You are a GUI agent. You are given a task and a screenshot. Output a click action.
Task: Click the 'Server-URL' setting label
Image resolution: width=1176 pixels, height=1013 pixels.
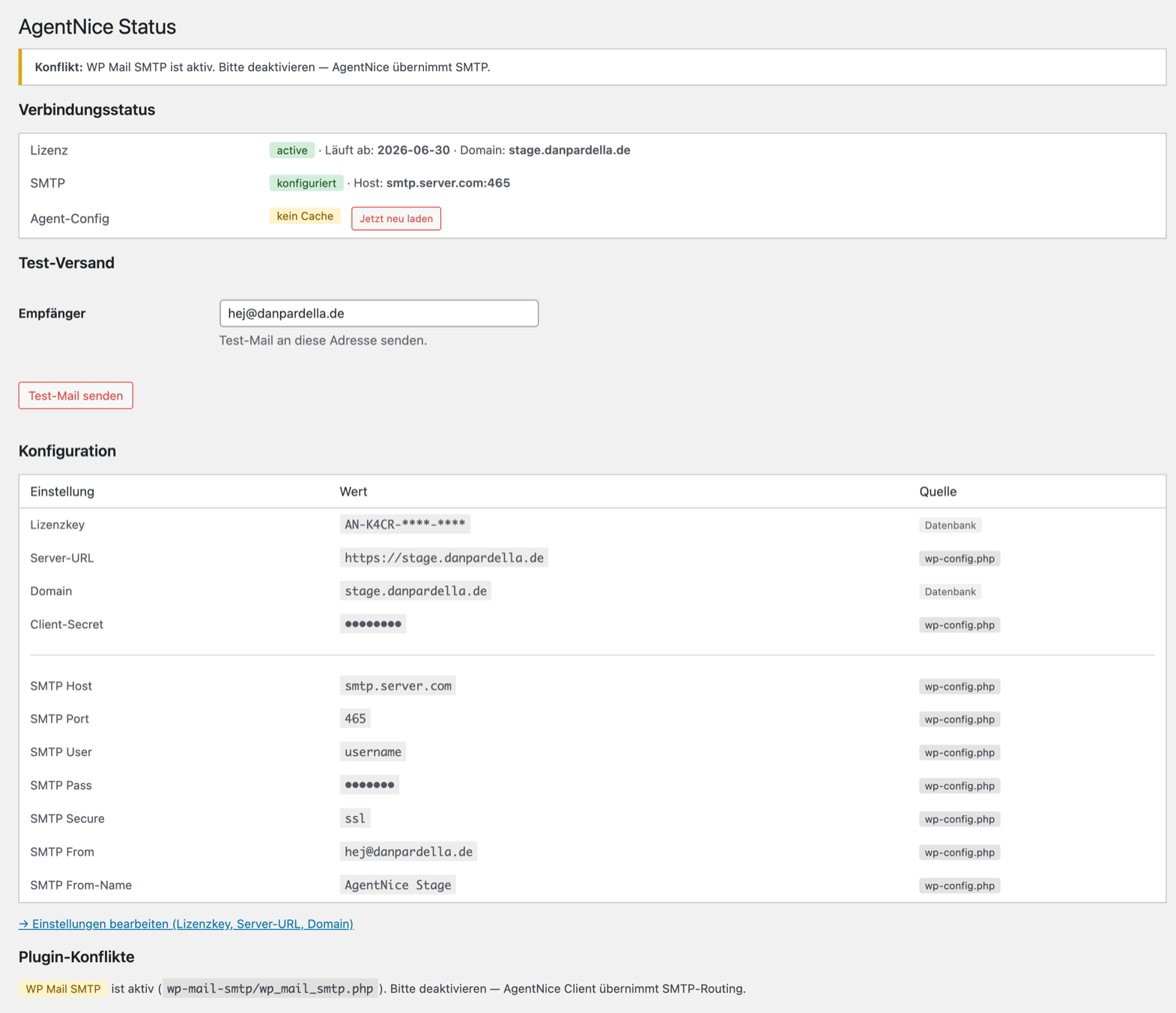62,557
